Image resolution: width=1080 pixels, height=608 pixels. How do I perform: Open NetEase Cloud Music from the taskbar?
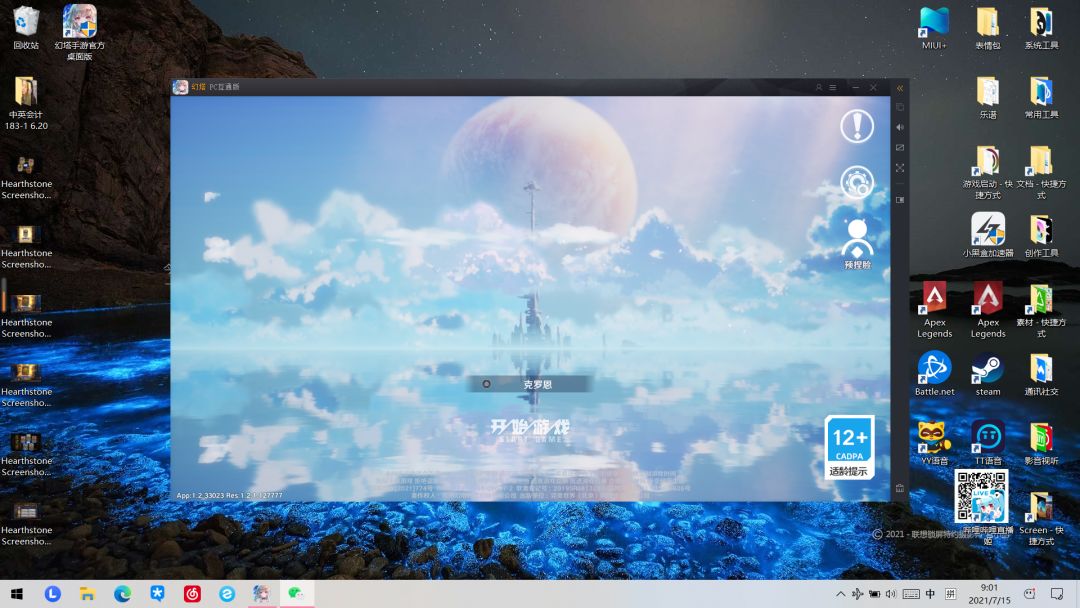tap(192, 594)
